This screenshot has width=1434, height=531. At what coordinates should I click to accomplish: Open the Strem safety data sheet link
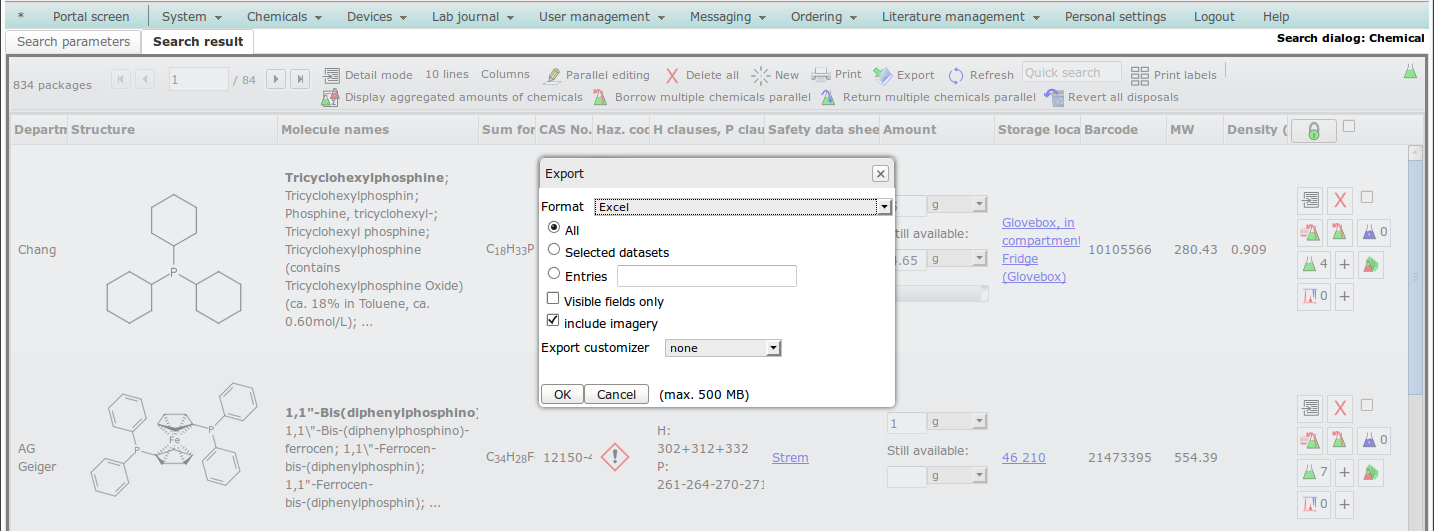(x=790, y=457)
